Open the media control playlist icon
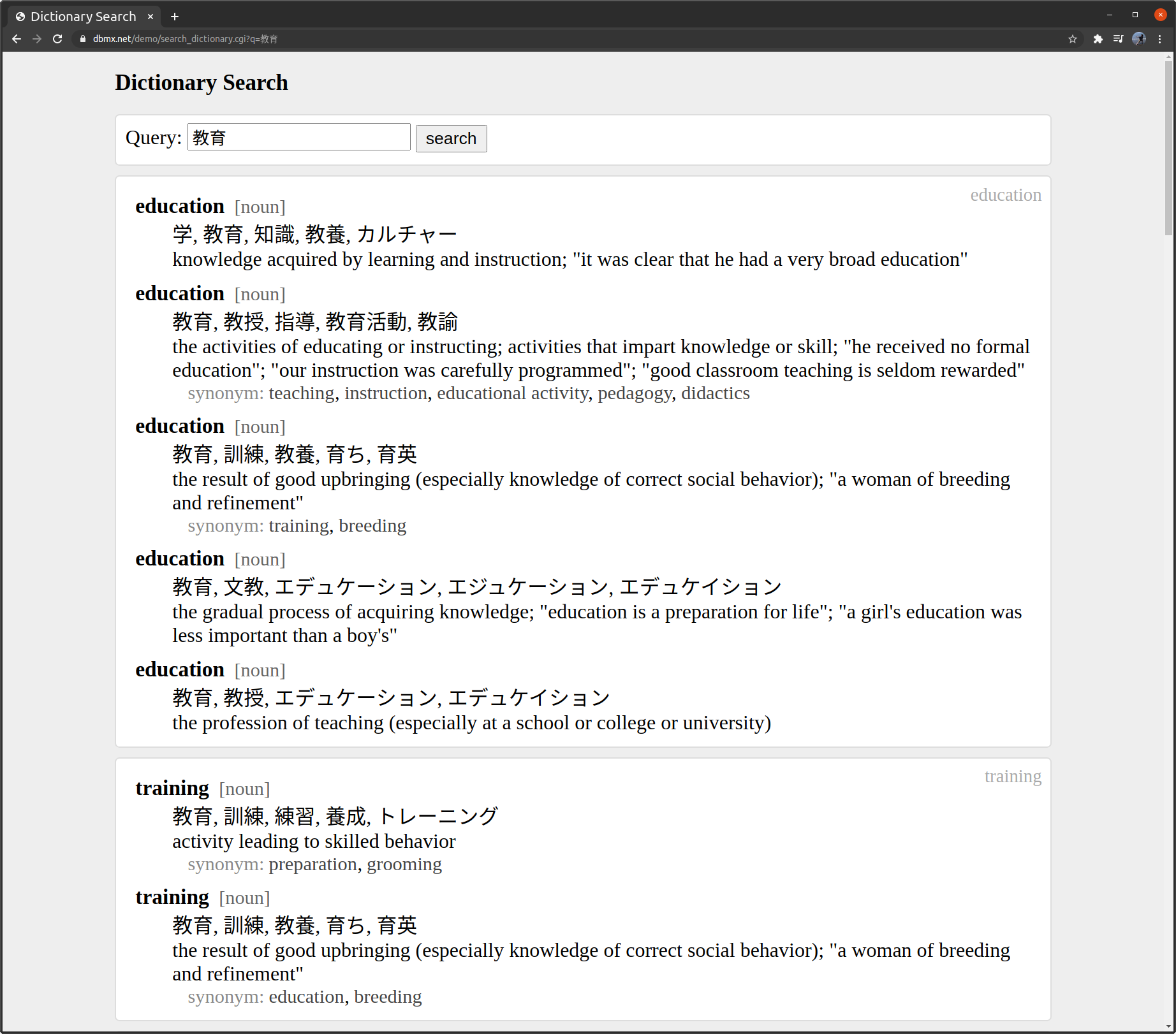Image resolution: width=1176 pixels, height=1034 pixels. pos(1118,39)
